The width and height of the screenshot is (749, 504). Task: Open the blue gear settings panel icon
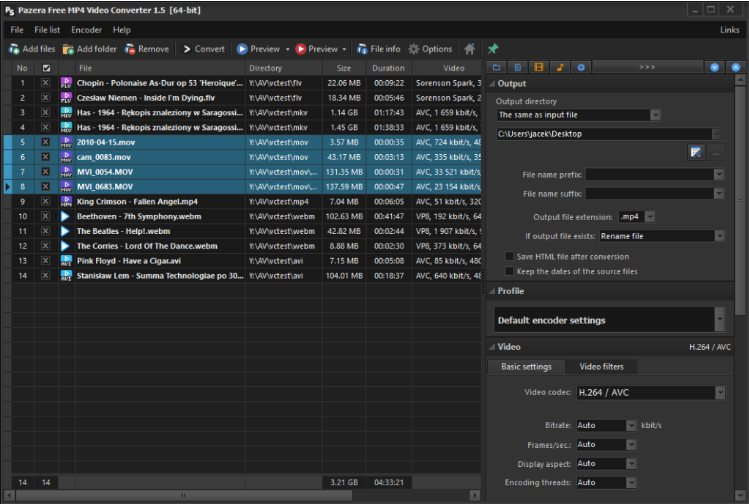coord(581,67)
